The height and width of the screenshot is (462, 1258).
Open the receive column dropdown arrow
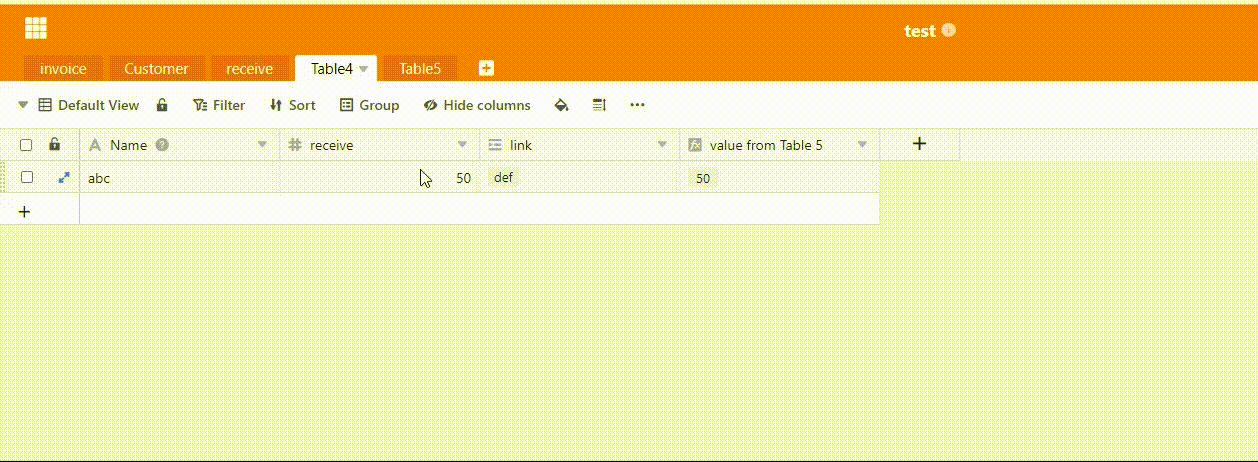(x=463, y=145)
